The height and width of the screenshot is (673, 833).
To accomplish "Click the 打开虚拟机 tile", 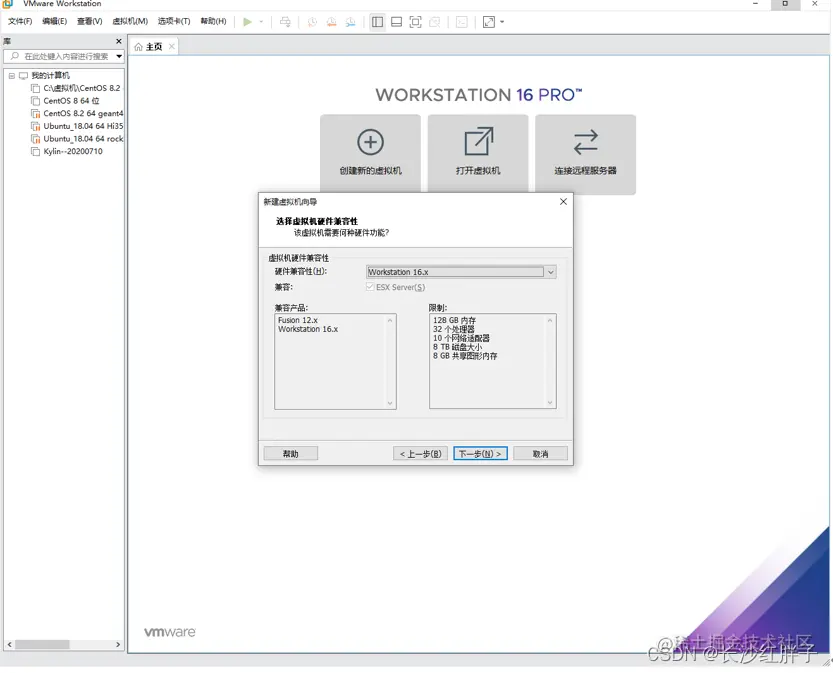I will pos(478,154).
